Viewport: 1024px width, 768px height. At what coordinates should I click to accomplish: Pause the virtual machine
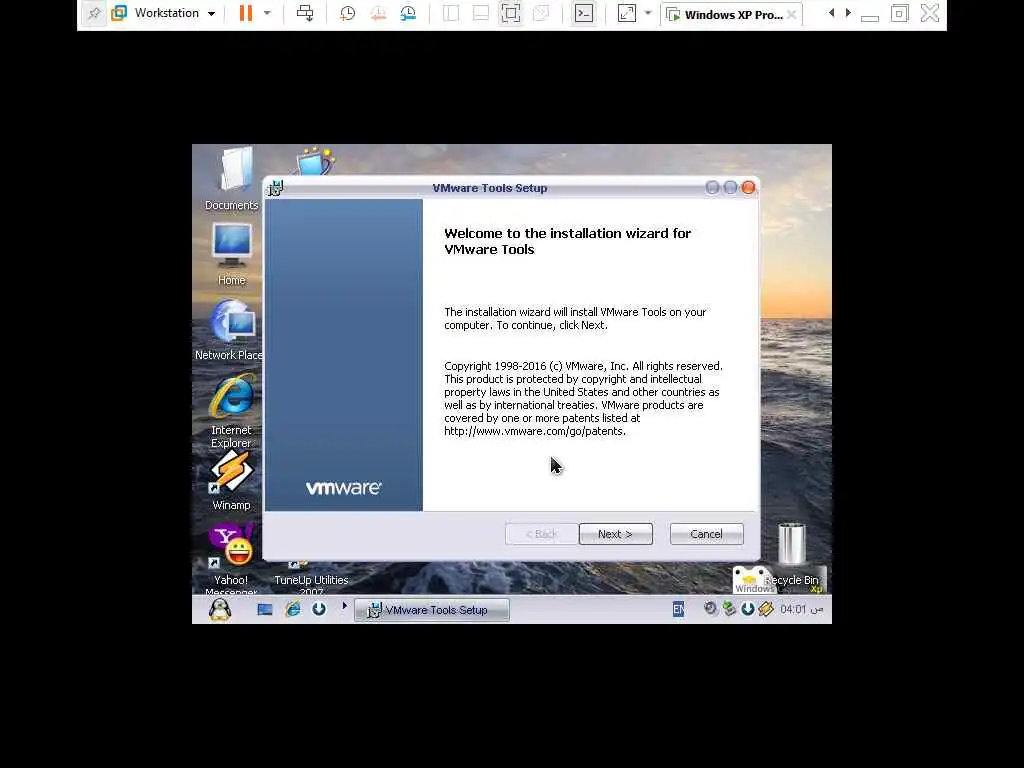pyautogui.click(x=246, y=13)
